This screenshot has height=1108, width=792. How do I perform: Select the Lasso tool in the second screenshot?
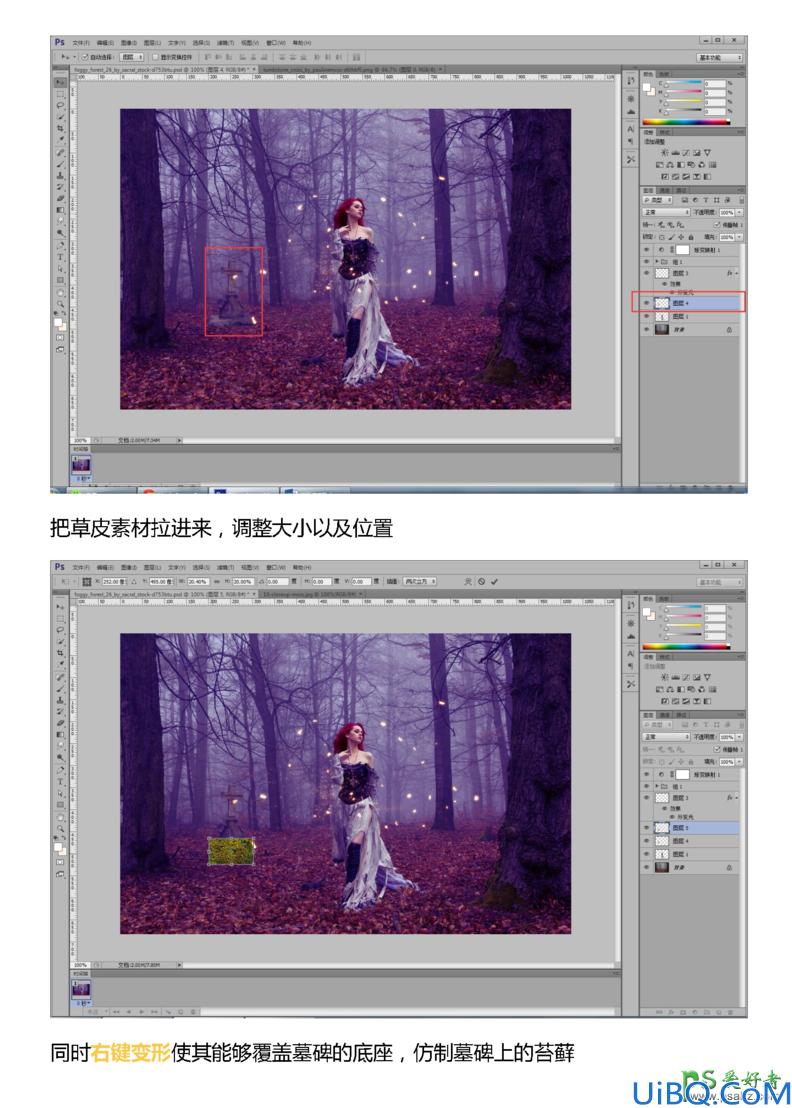(60, 630)
